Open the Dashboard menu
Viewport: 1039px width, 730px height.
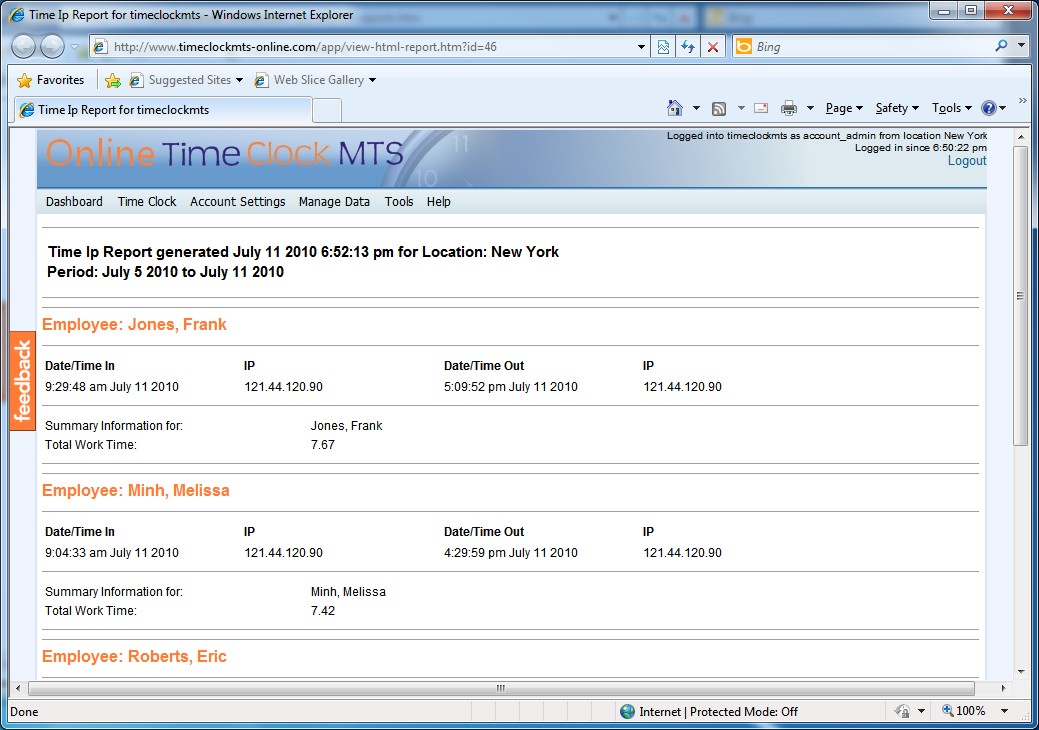pos(74,201)
